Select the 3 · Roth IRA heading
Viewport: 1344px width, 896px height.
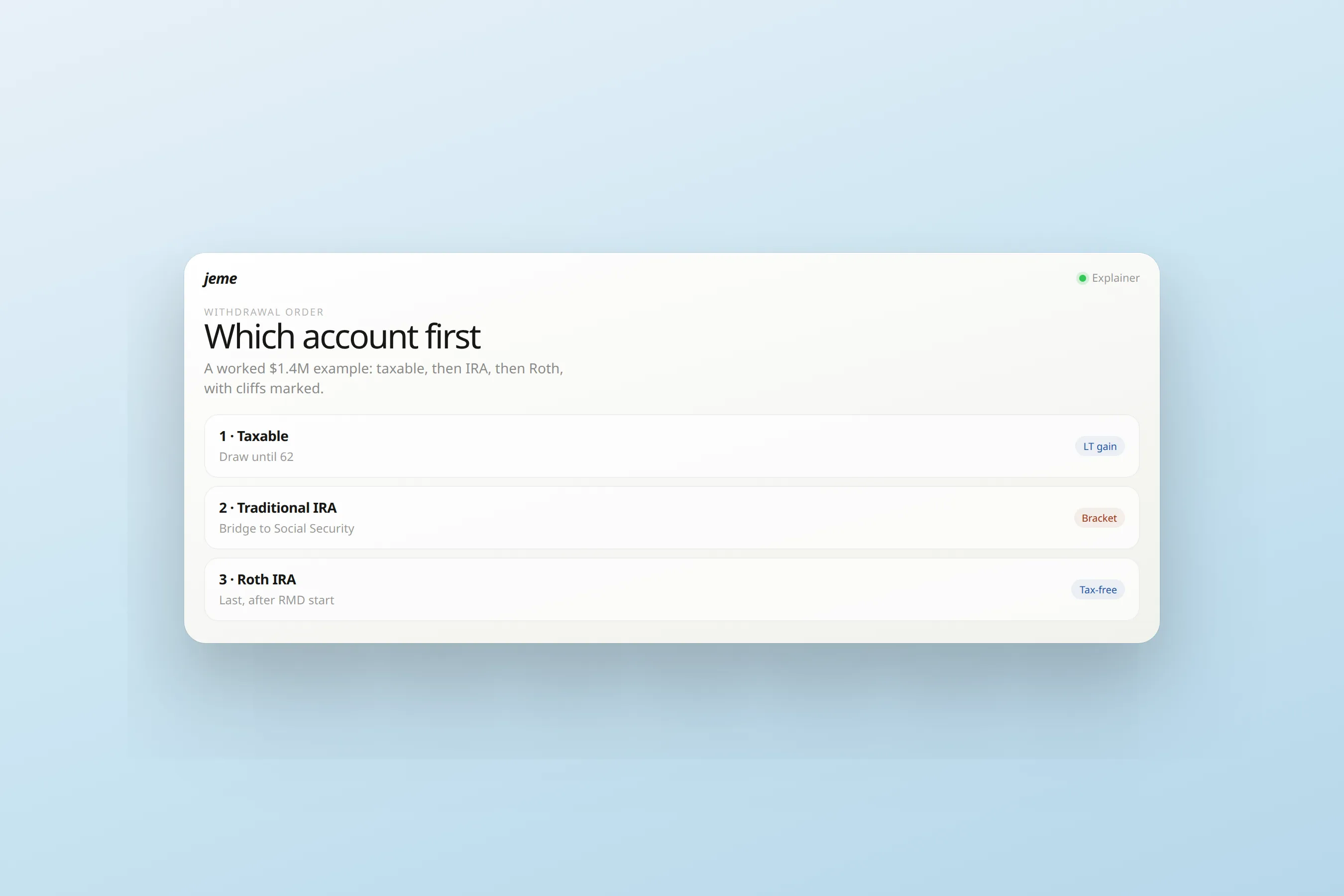(x=257, y=579)
